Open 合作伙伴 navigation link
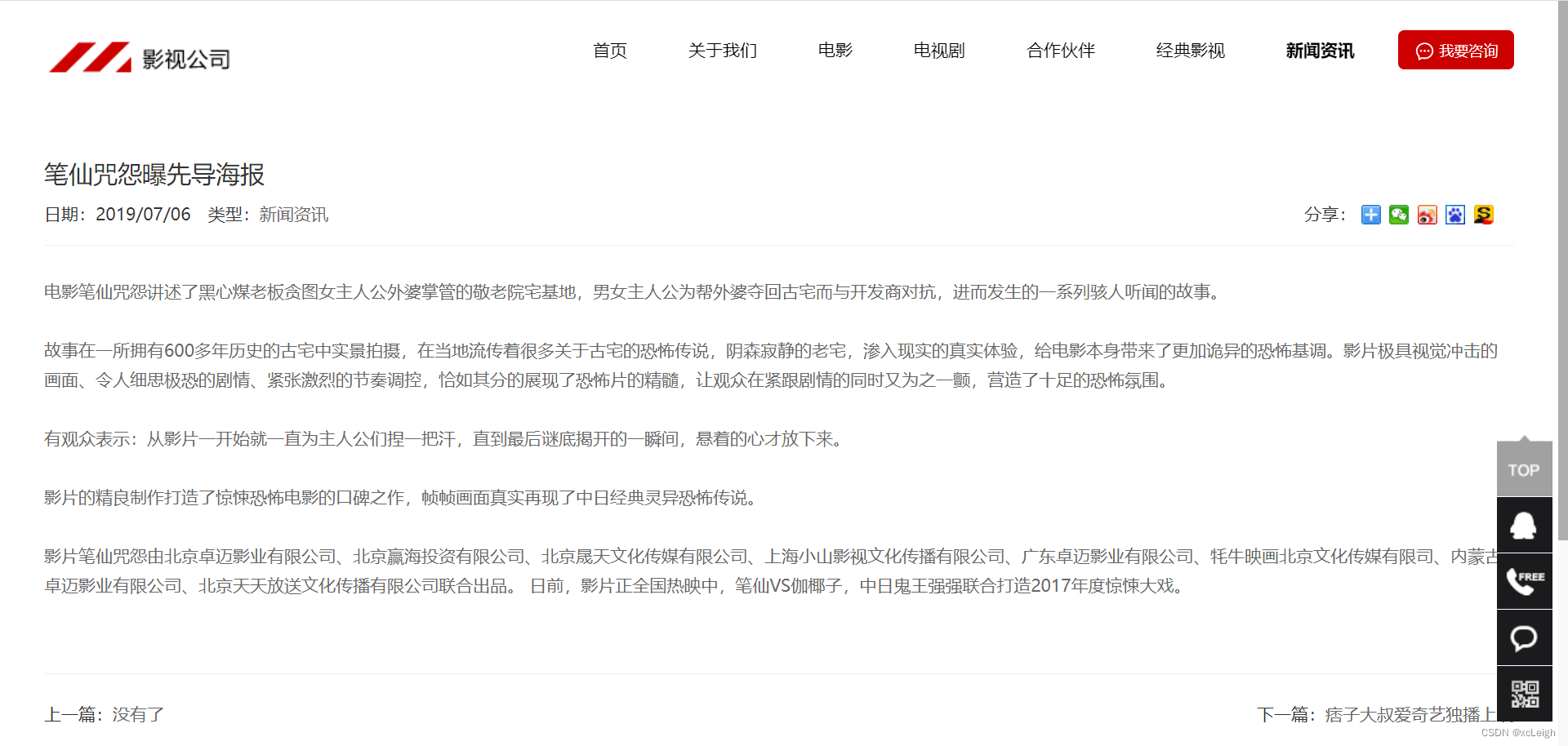The height and width of the screenshot is (746, 1568). 1061,51
